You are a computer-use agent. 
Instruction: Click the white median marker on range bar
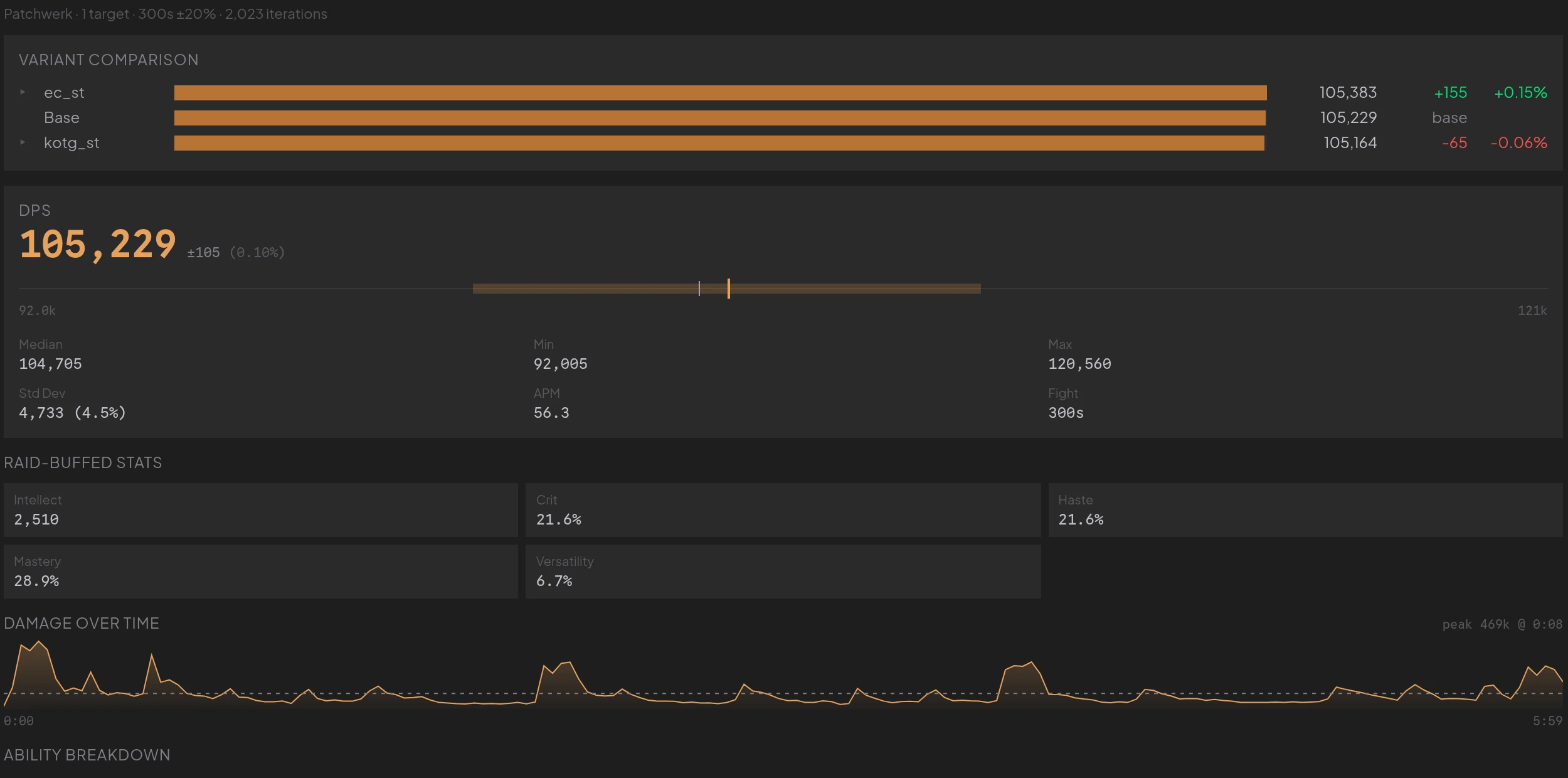click(x=699, y=289)
